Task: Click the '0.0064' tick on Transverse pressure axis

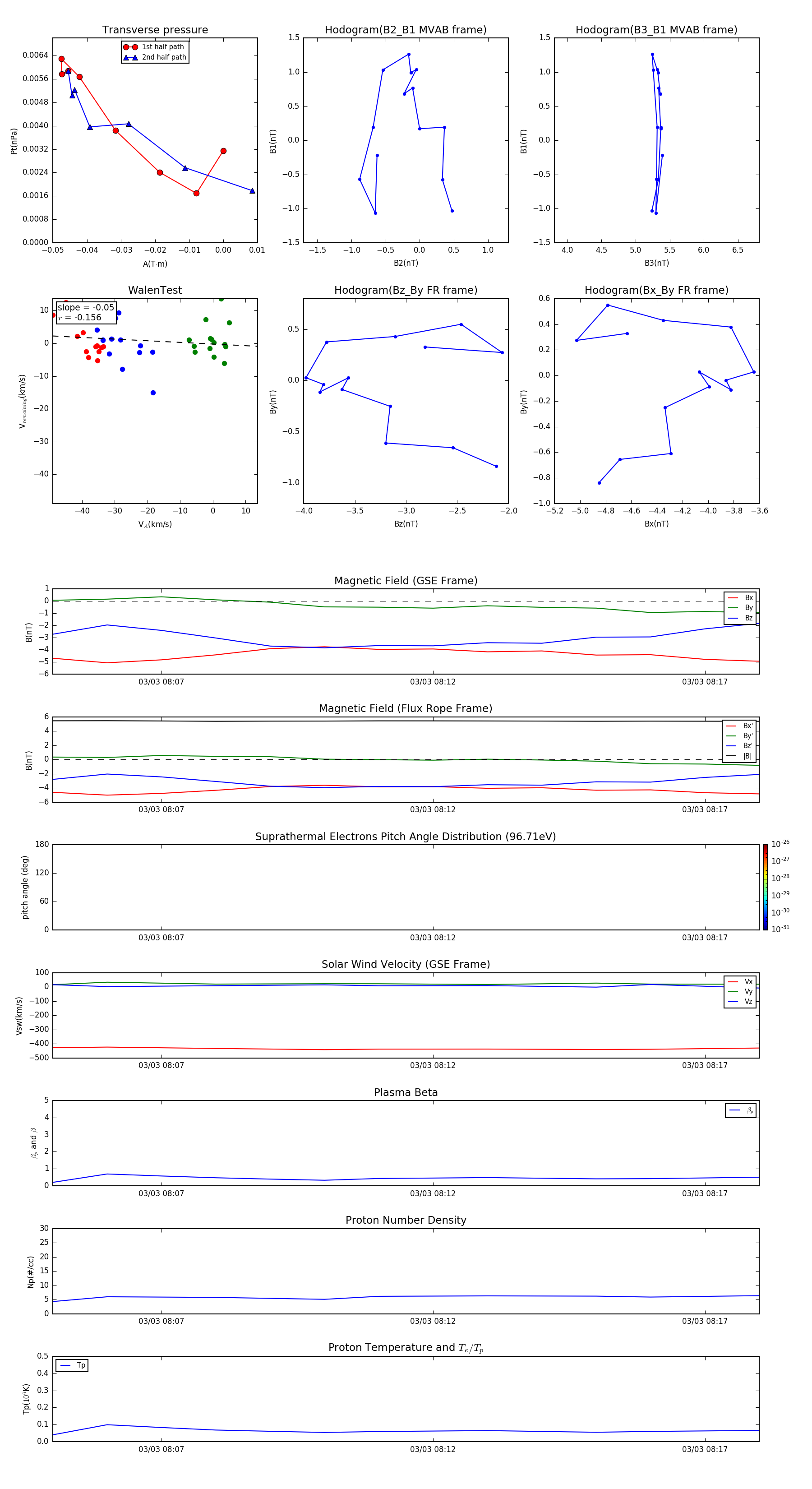Action: point(35,55)
